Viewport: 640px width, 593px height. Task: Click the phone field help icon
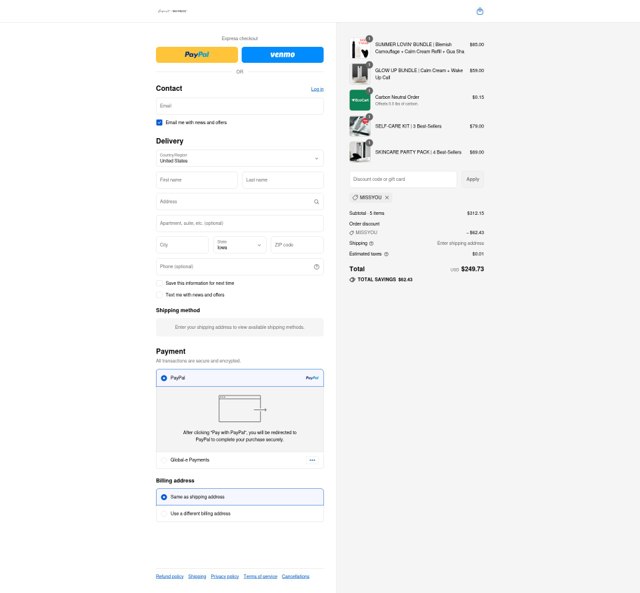click(x=316, y=267)
